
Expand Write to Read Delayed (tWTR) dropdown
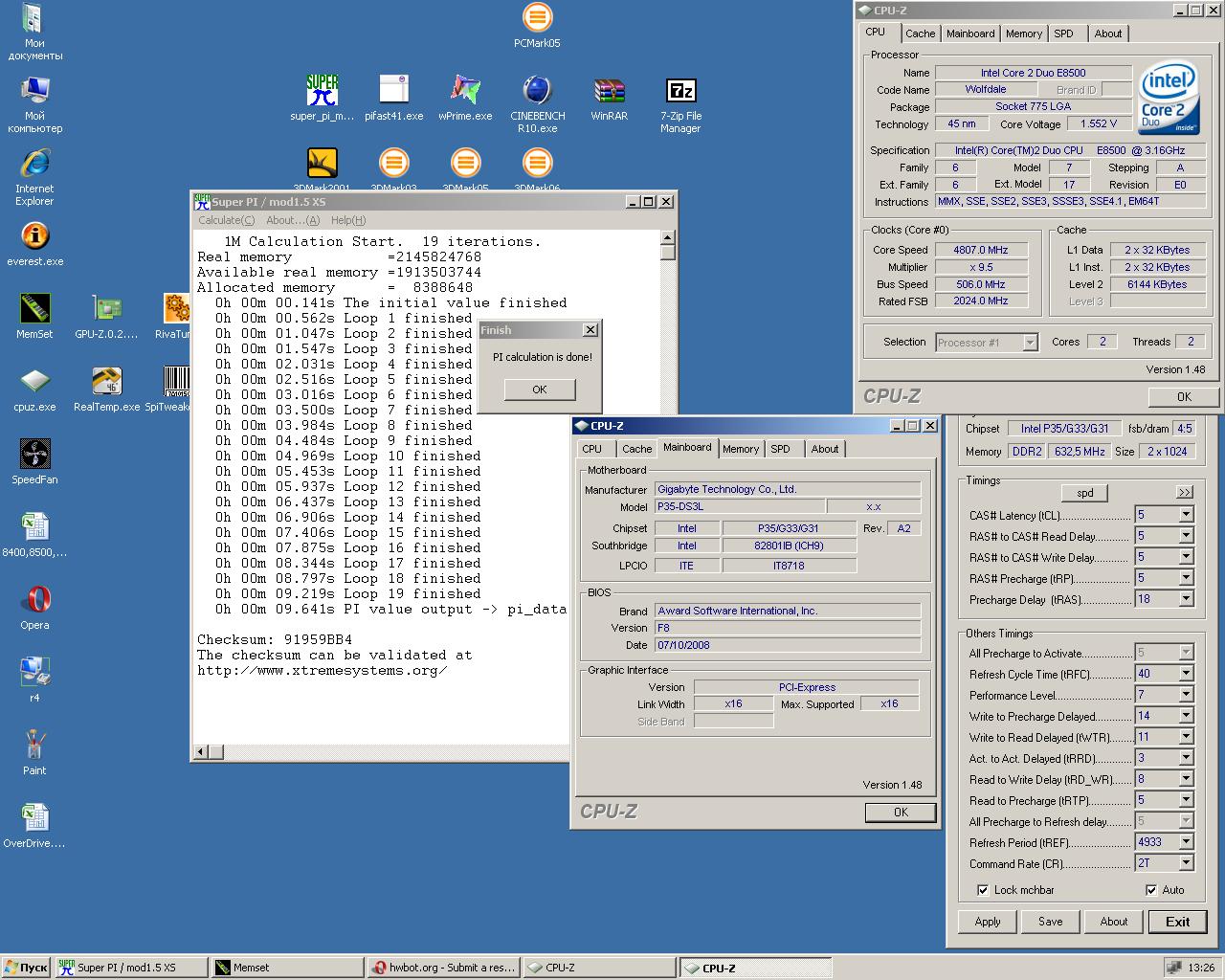(1186, 737)
